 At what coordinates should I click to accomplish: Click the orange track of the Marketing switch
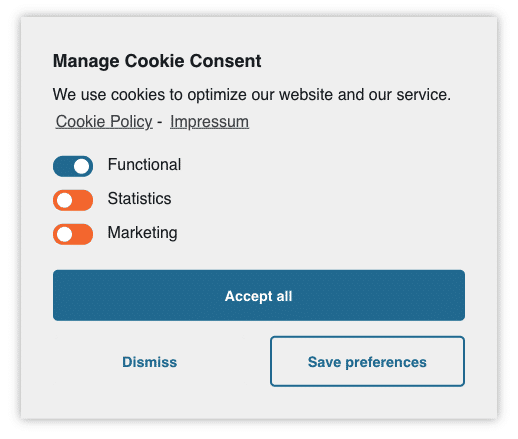83,234
